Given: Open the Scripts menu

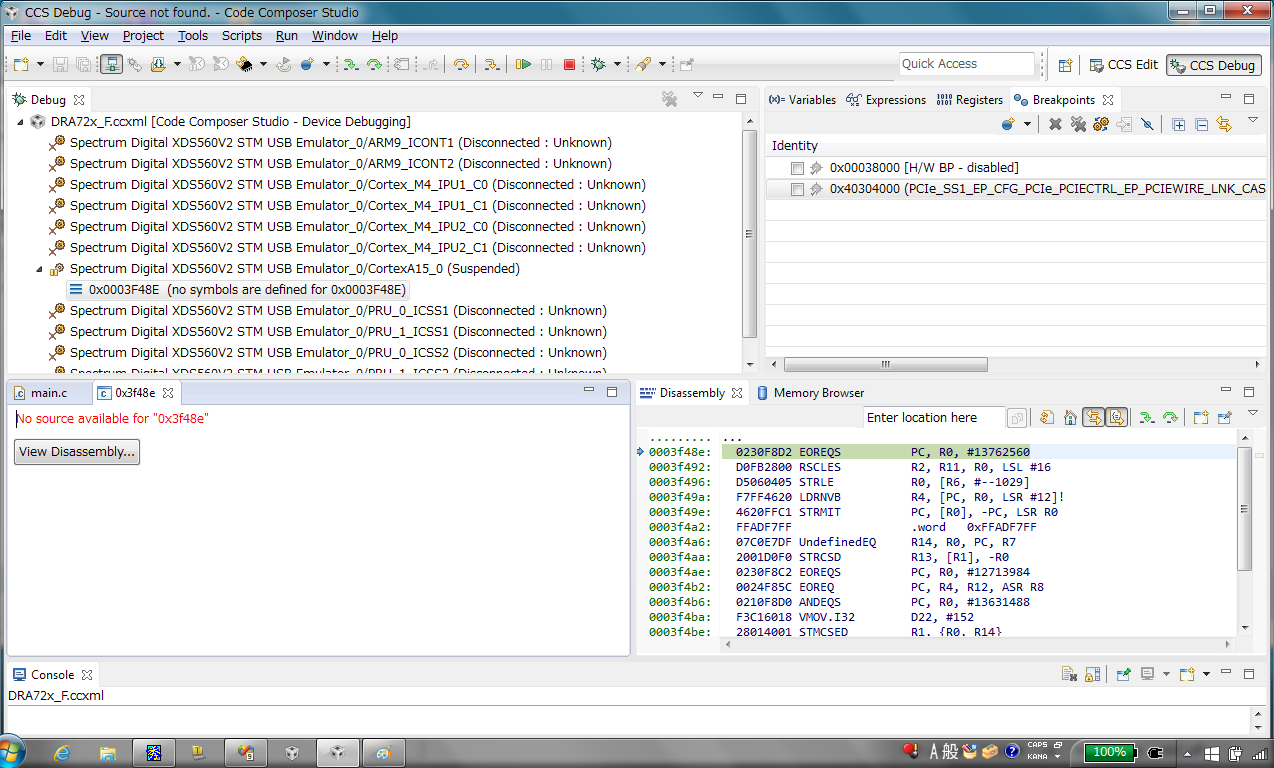Looking at the screenshot, I should [241, 36].
